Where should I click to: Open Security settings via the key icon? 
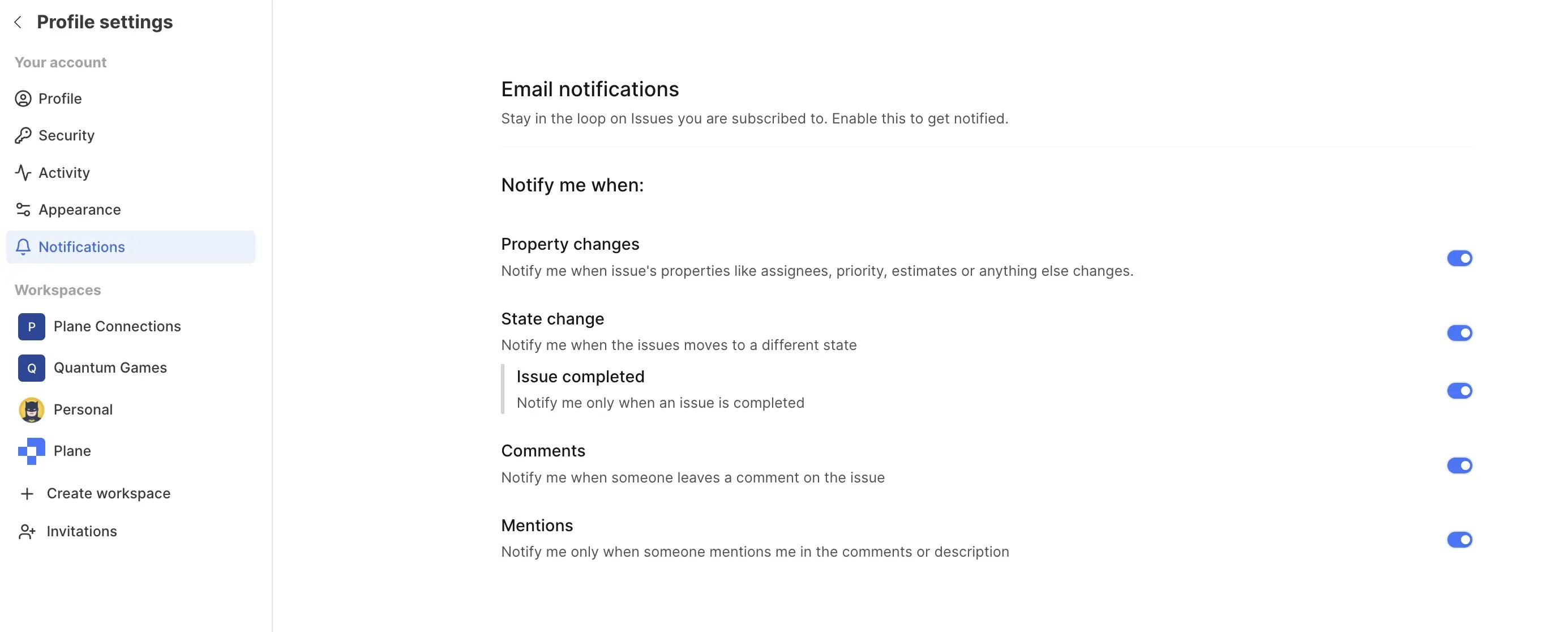pyautogui.click(x=23, y=135)
